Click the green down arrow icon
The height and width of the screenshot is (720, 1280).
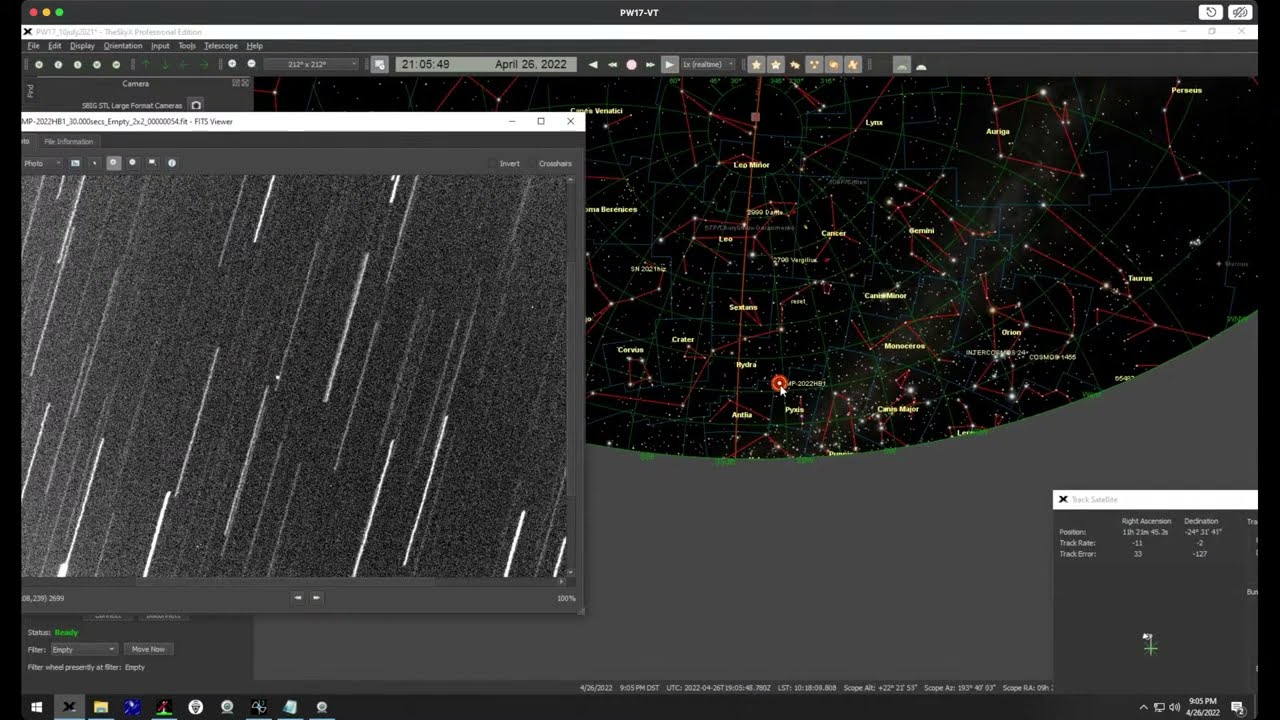165,64
